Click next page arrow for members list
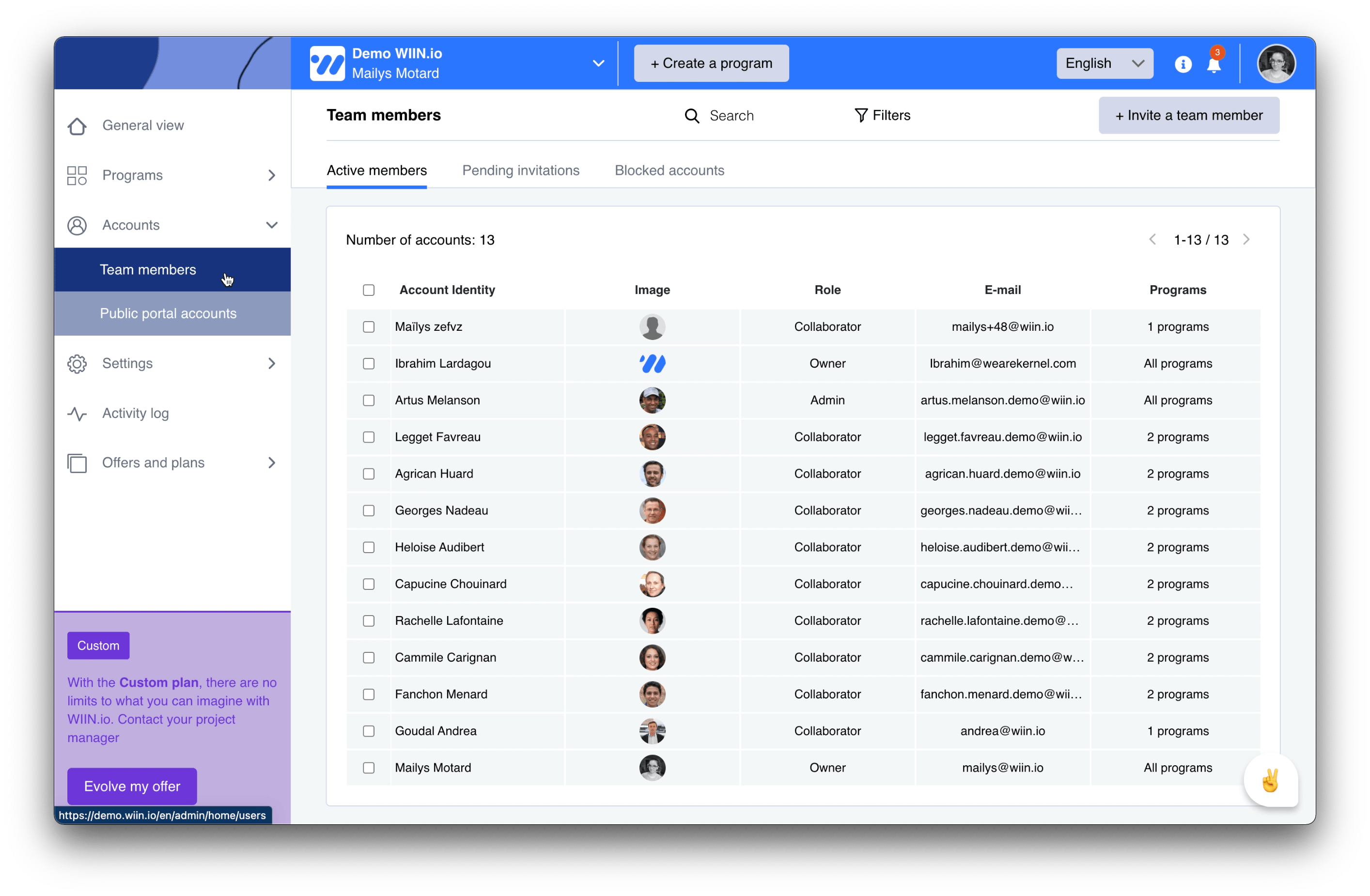 click(1248, 240)
